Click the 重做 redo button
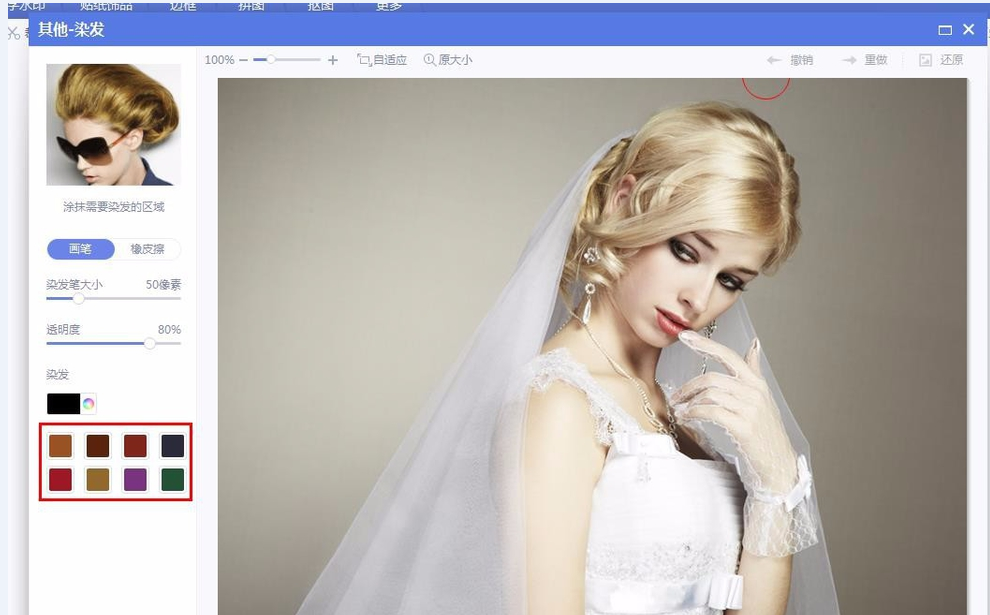This screenshot has height=615, width=990. [865, 60]
